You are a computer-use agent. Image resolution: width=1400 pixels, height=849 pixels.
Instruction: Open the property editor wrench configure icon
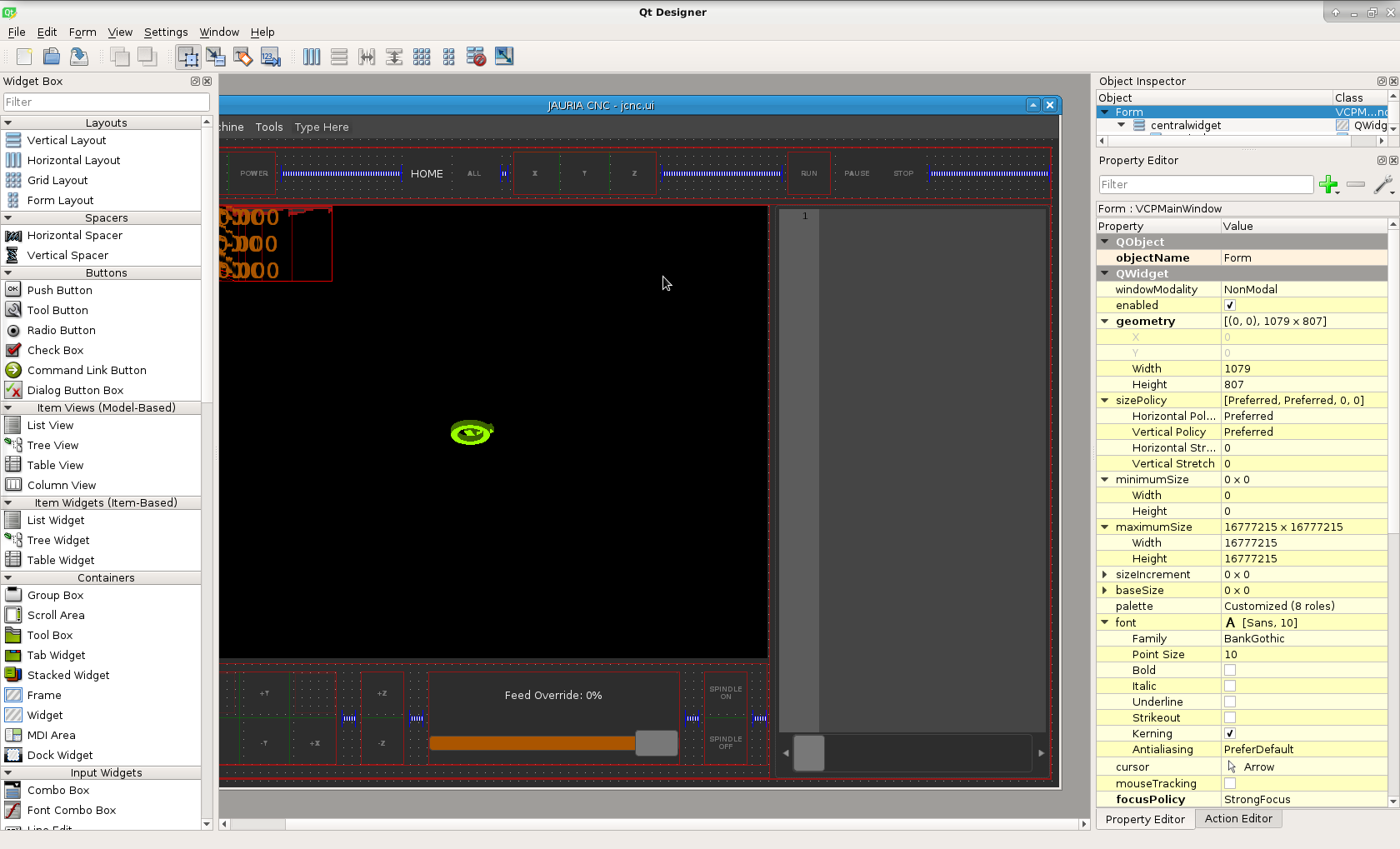click(x=1383, y=184)
